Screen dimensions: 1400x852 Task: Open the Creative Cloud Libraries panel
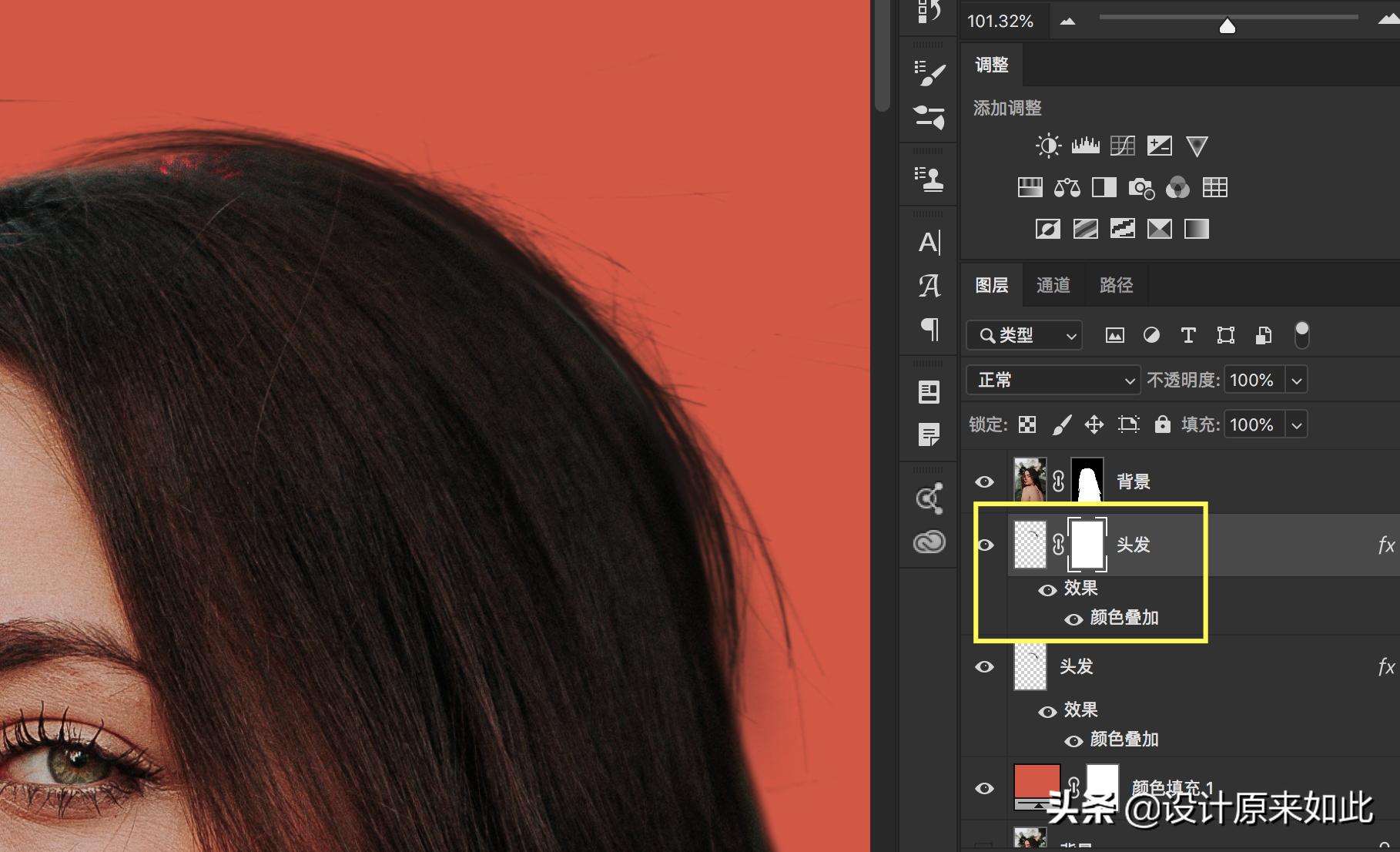pyautogui.click(x=929, y=542)
